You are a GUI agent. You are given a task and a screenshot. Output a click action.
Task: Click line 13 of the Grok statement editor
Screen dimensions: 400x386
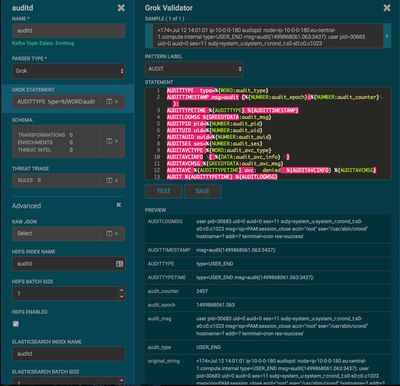click(x=222, y=177)
